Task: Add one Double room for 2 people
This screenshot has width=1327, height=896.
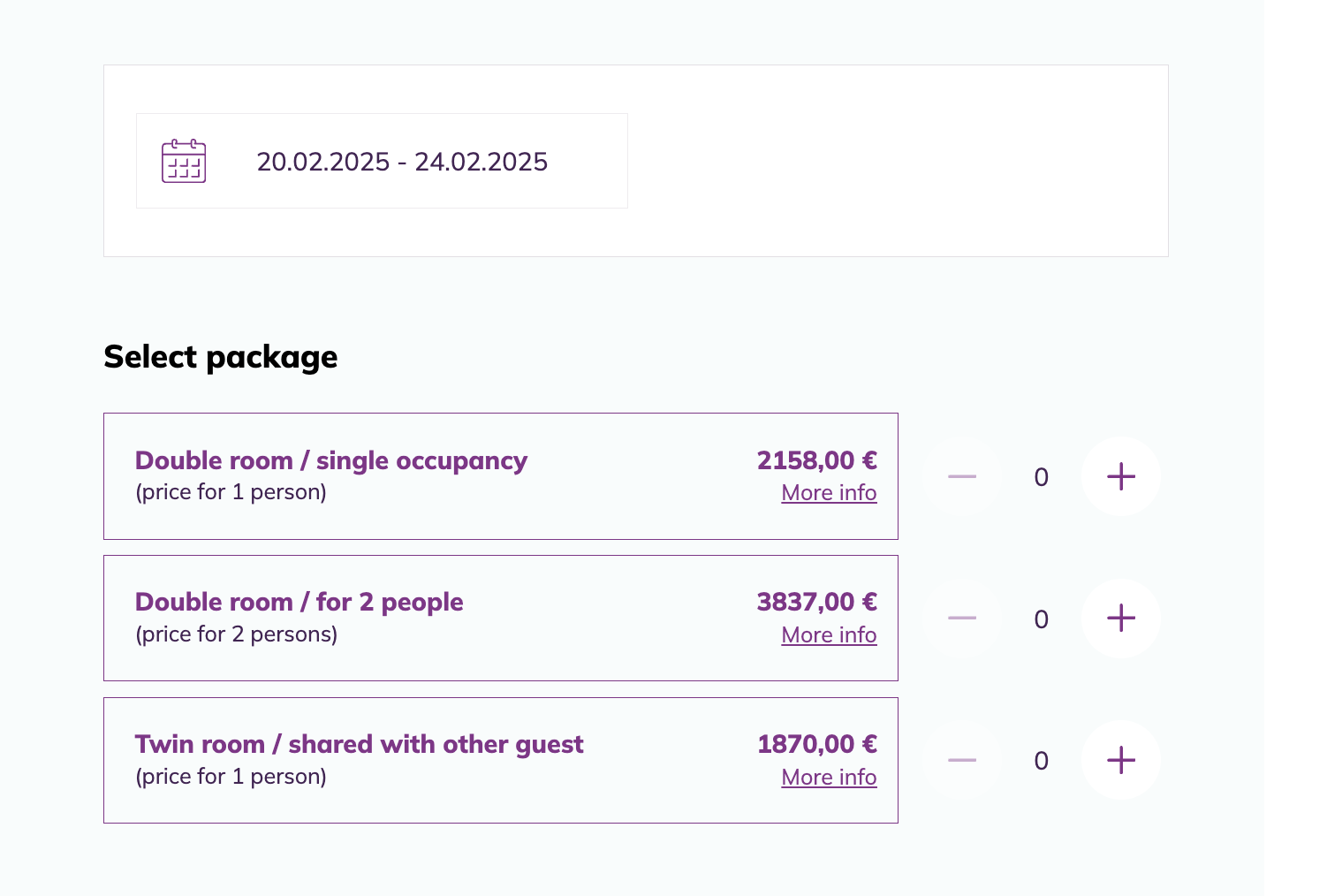Action: click(x=1120, y=619)
